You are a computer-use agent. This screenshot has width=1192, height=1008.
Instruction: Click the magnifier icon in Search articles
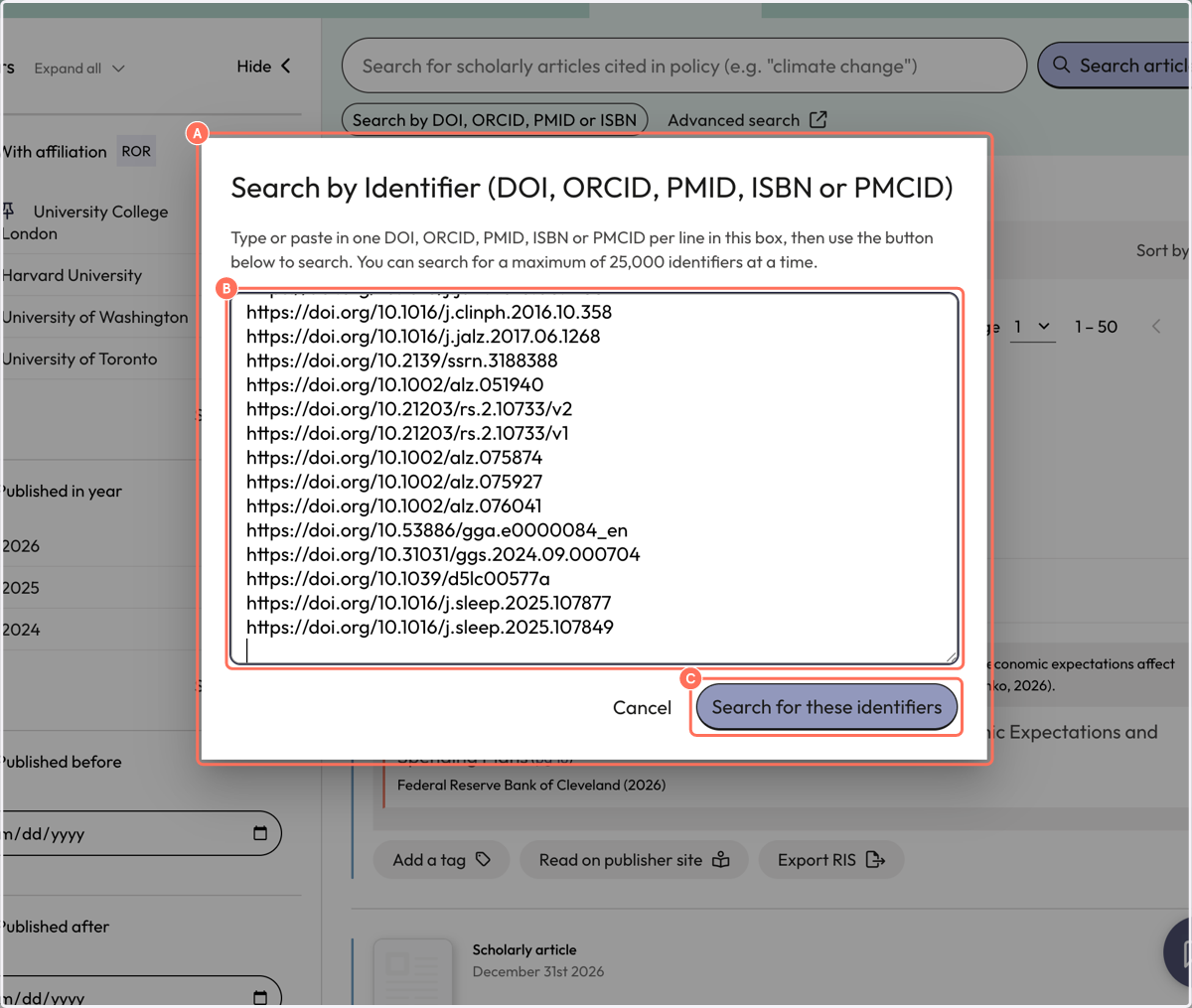pyautogui.click(x=1062, y=65)
